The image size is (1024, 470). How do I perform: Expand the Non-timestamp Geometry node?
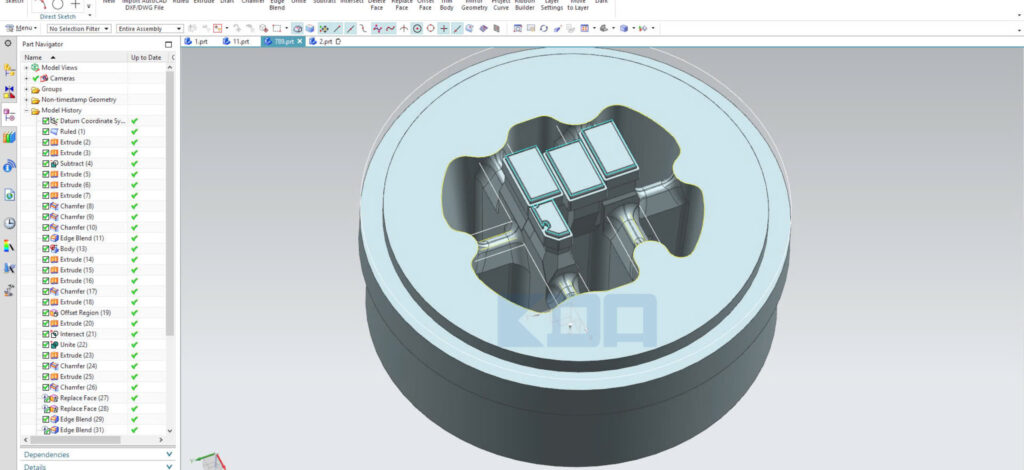(27, 100)
